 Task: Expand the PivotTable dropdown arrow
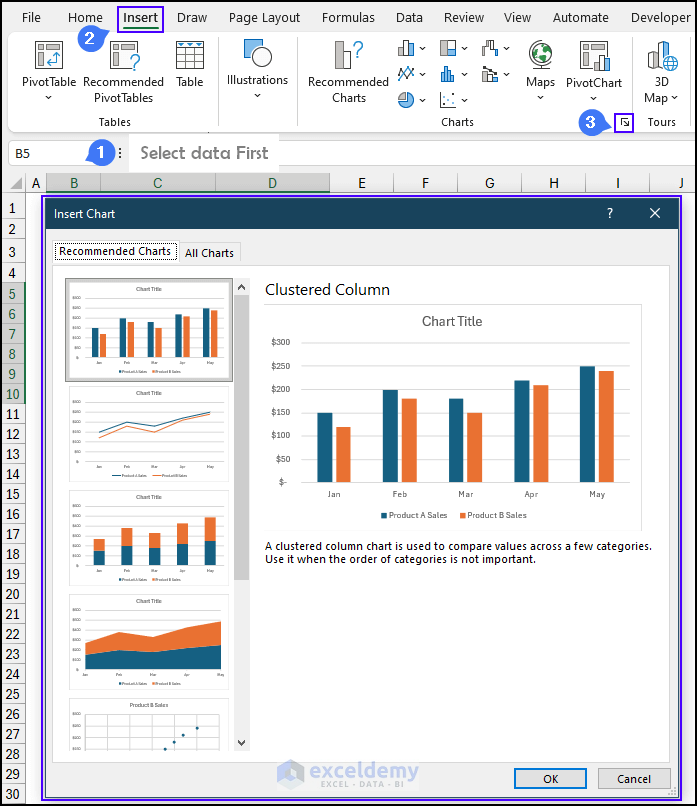coord(49,98)
